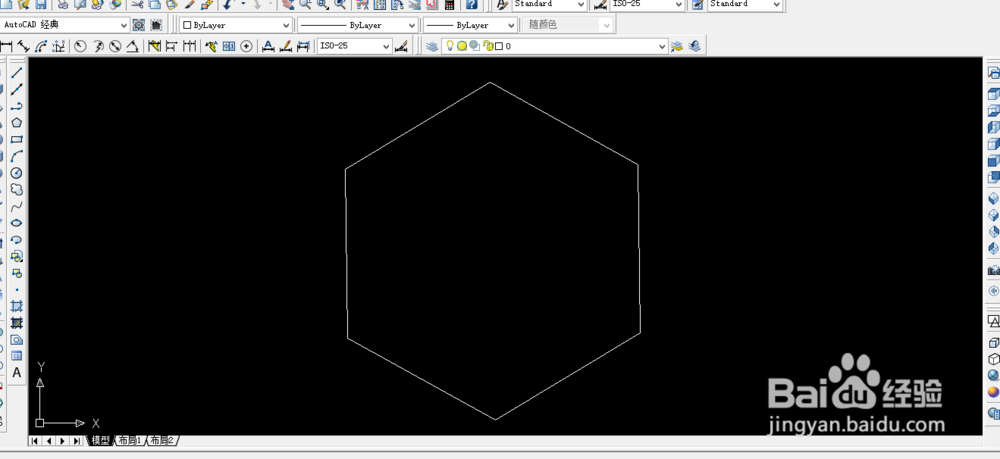Toggle layer 0 on/off lightbulb
The image size is (1000, 459).
(x=449, y=46)
